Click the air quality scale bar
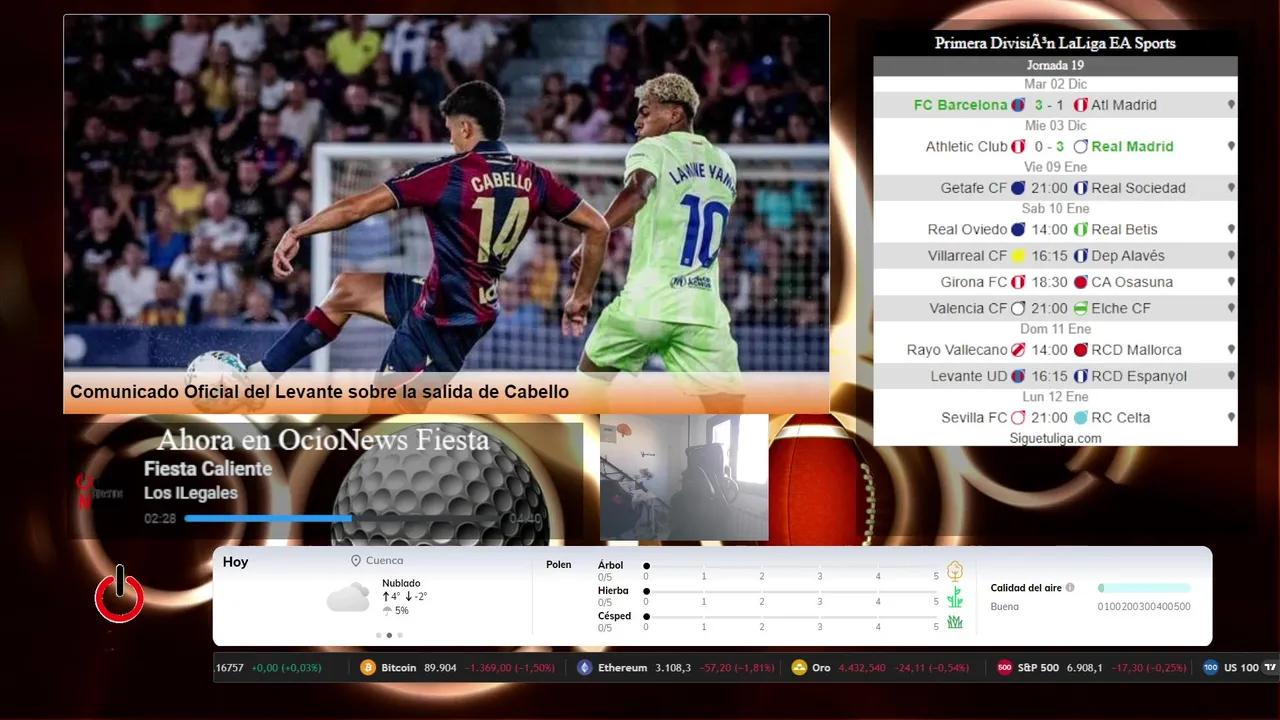This screenshot has width=1280, height=720. click(1144, 588)
